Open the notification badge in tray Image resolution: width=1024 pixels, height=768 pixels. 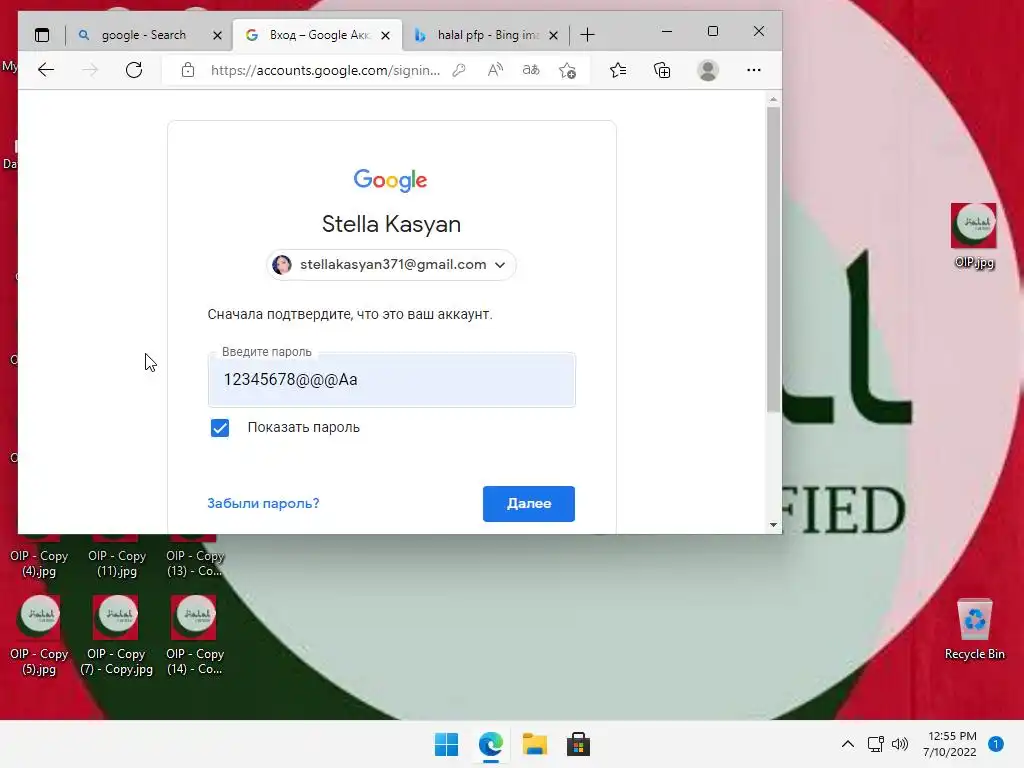(996, 744)
